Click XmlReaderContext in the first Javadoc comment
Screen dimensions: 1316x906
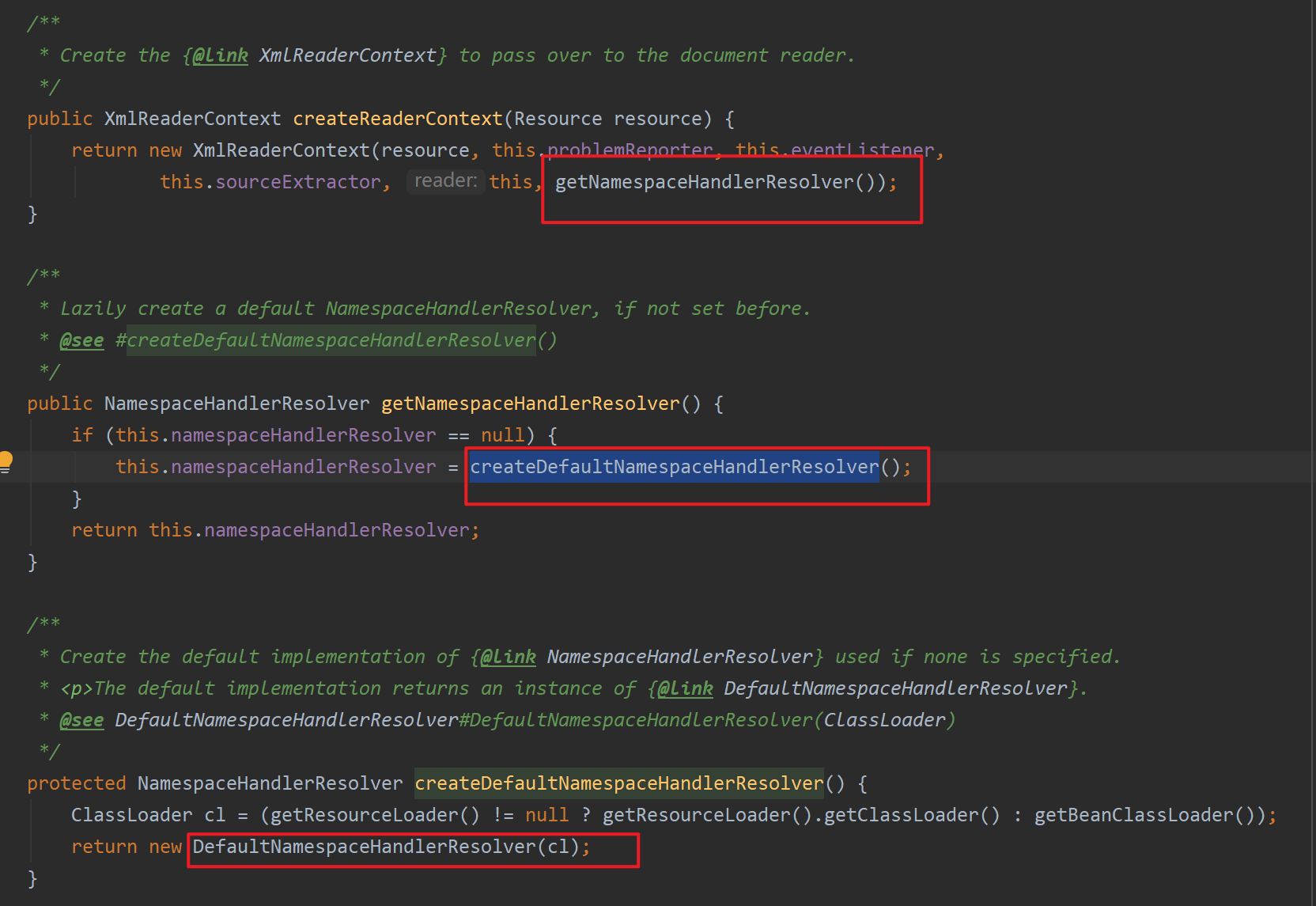point(348,55)
